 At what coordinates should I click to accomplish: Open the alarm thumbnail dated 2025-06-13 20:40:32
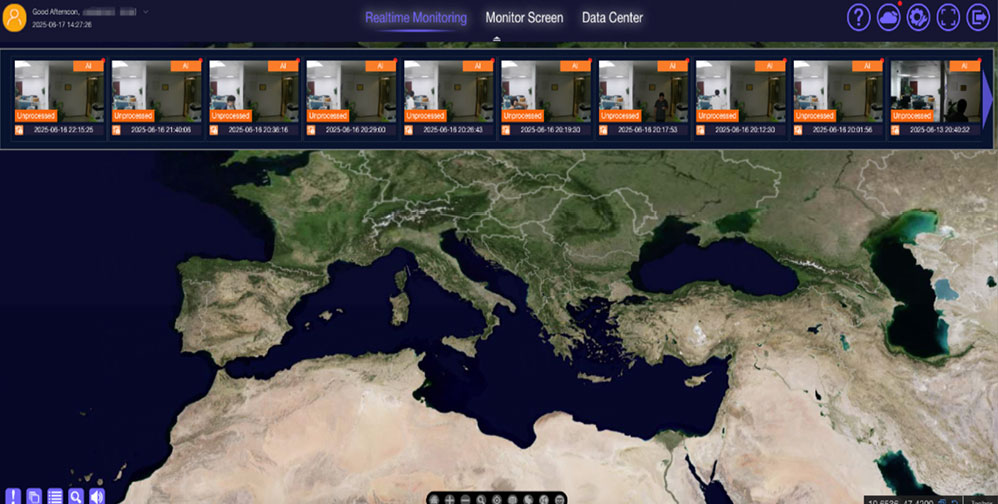[x=935, y=98]
